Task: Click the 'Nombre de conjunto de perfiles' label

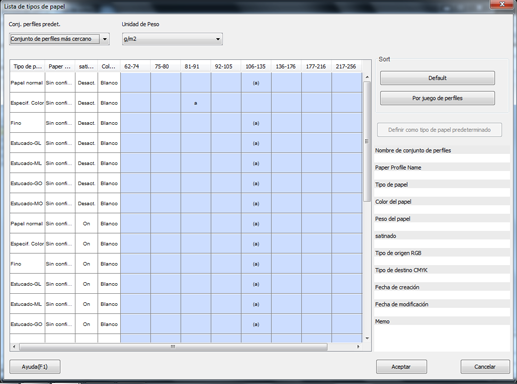Action: coord(413,151)
